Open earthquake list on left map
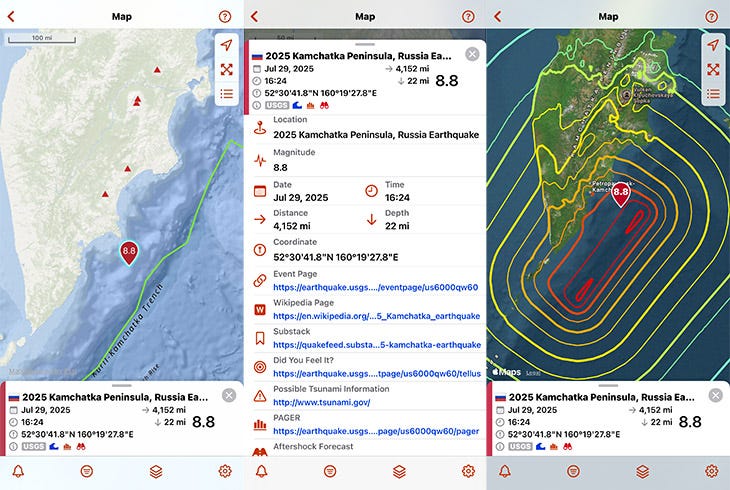Image resolution: width=730 pixels, height=490 pixels. (227, 94)
